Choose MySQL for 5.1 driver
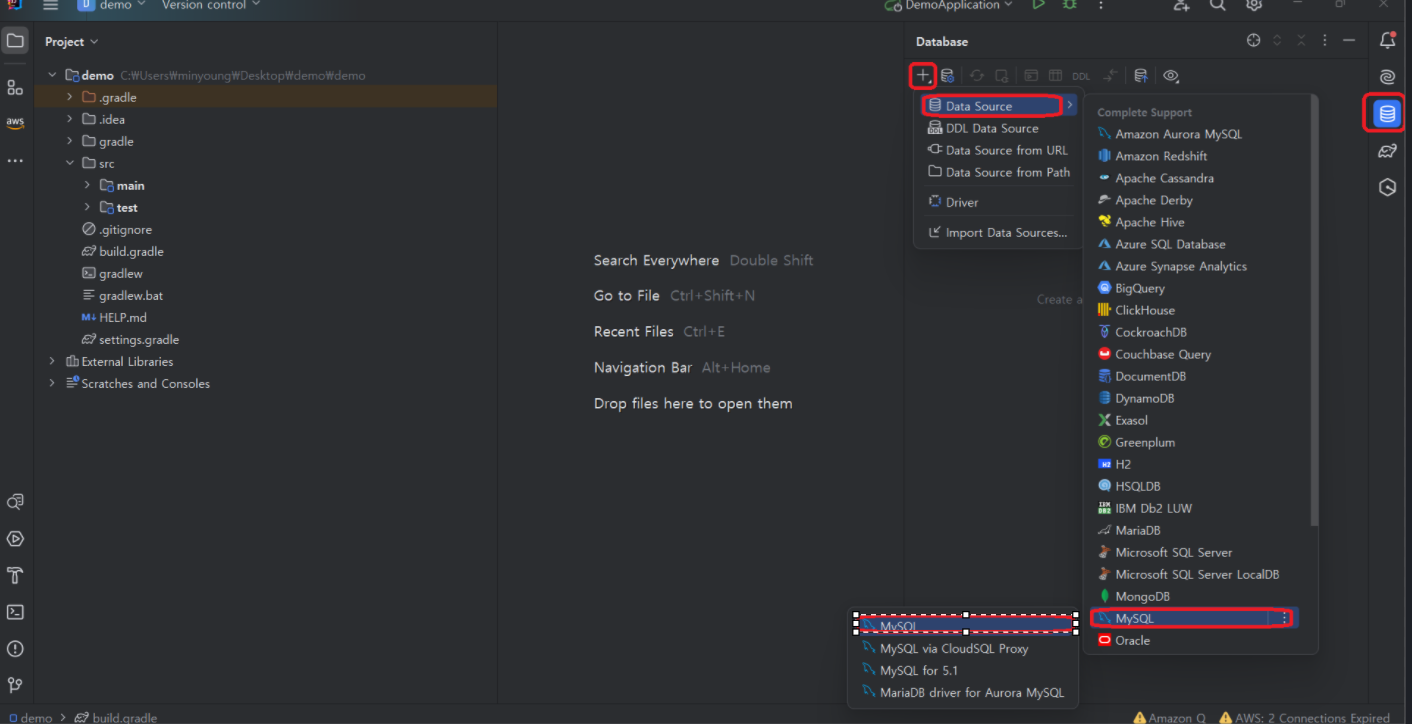The width and height of the screenshot is (1412, 724). click(963, 670)
